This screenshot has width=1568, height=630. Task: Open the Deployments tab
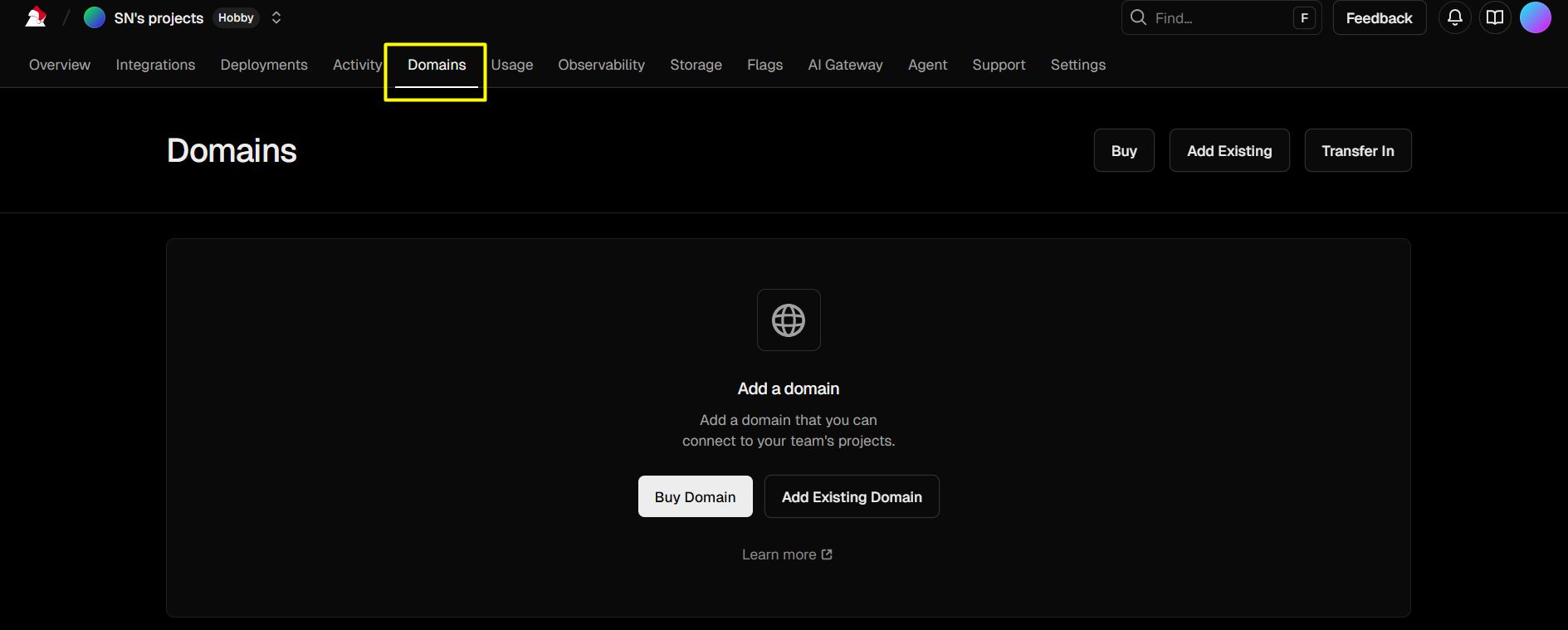[264, 65]
